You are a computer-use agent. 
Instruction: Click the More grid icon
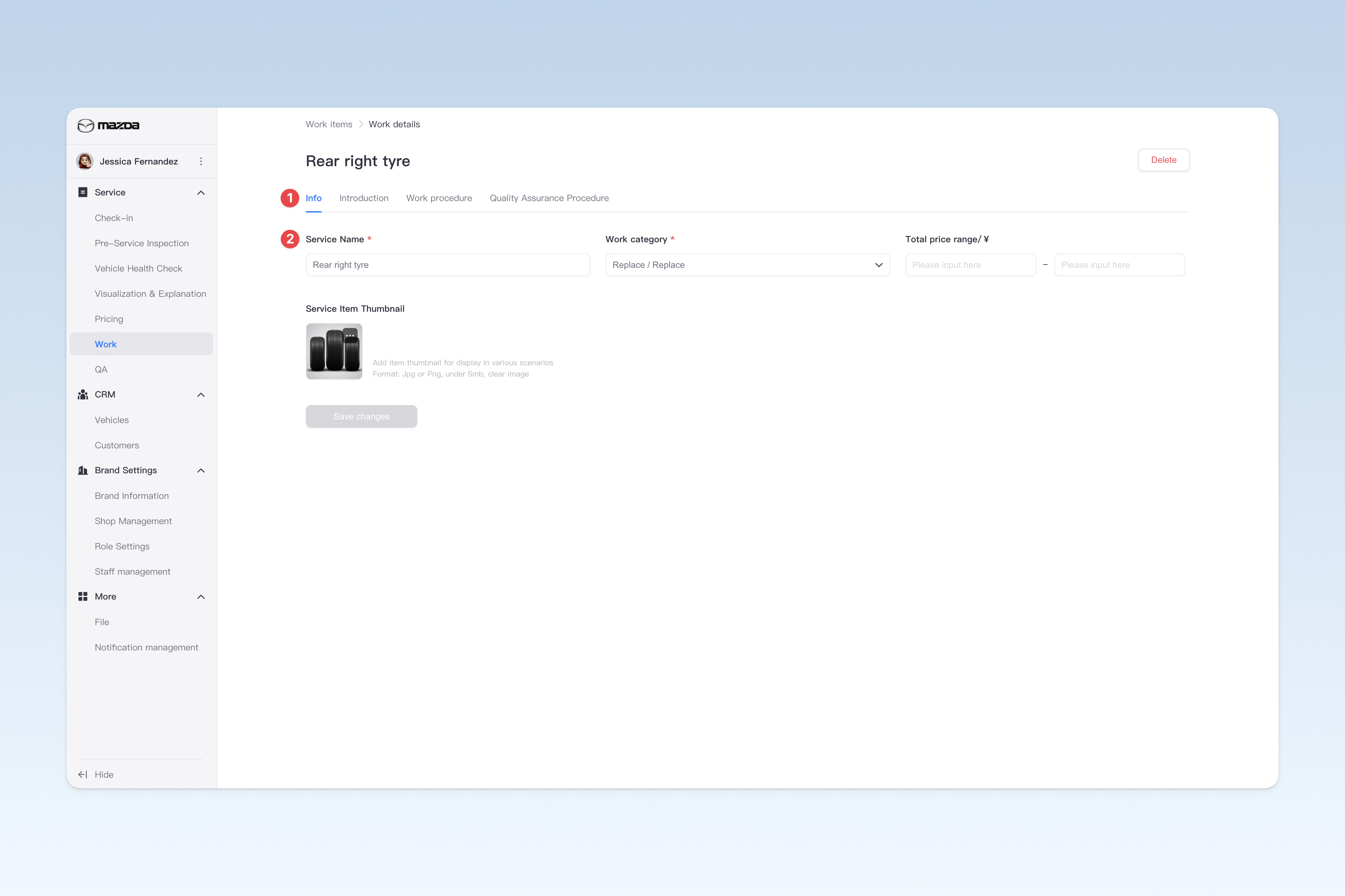coord(83,597)
